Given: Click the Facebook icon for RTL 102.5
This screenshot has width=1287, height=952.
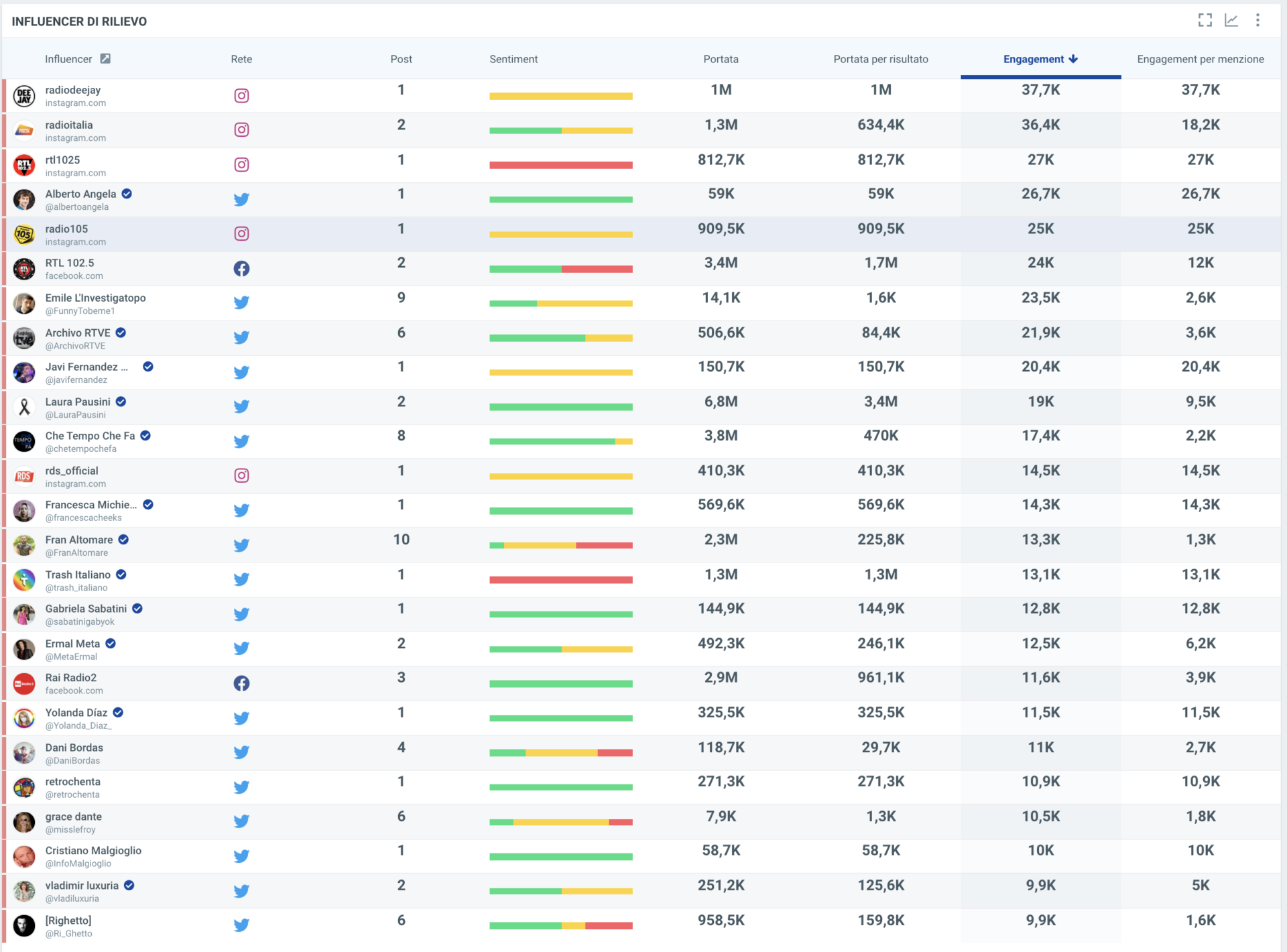Looking at the screenshot, I should click(241, 269).
